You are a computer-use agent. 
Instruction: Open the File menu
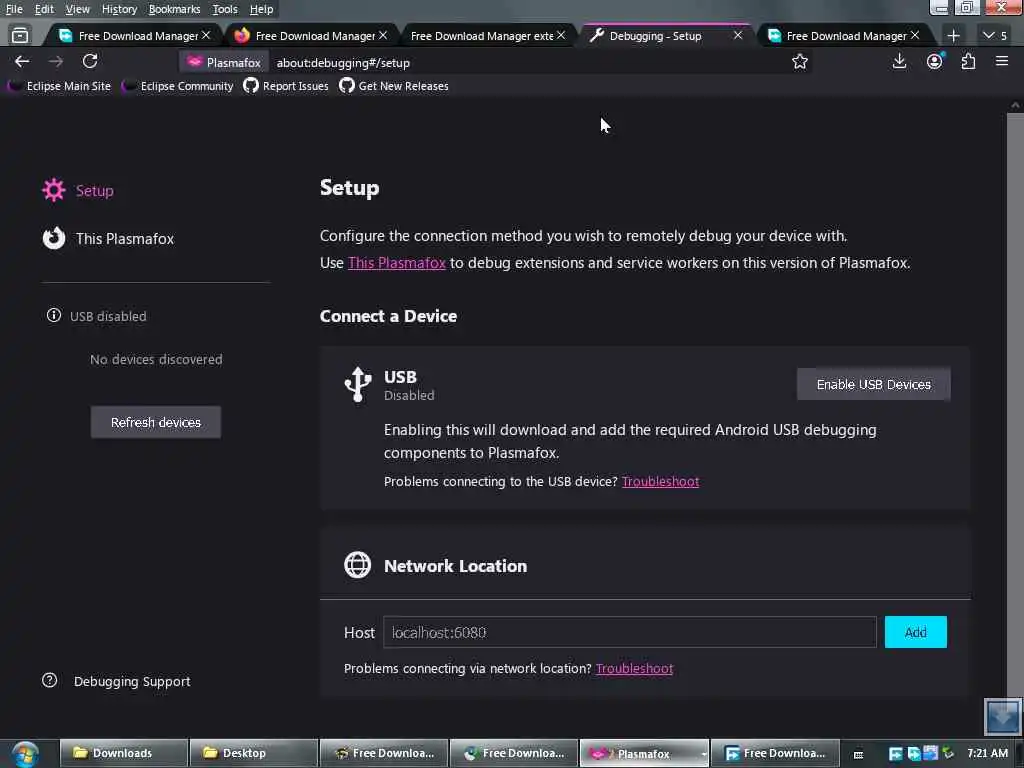14,9
